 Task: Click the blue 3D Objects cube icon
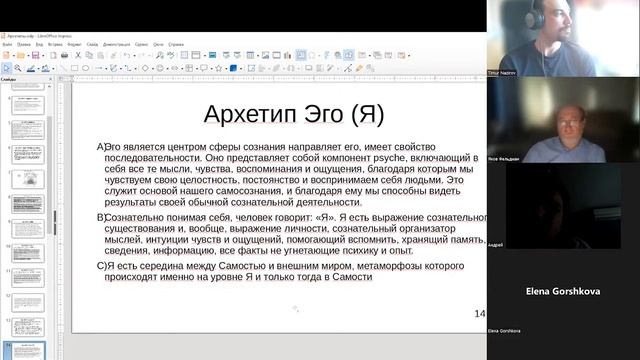click(233, 68)
